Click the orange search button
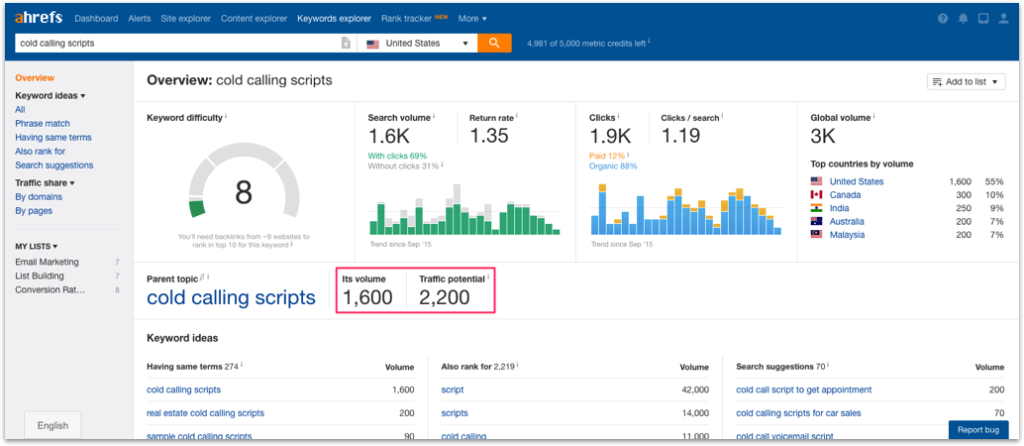The height and width of the screenshot is (446, 1024). point(494,43)
